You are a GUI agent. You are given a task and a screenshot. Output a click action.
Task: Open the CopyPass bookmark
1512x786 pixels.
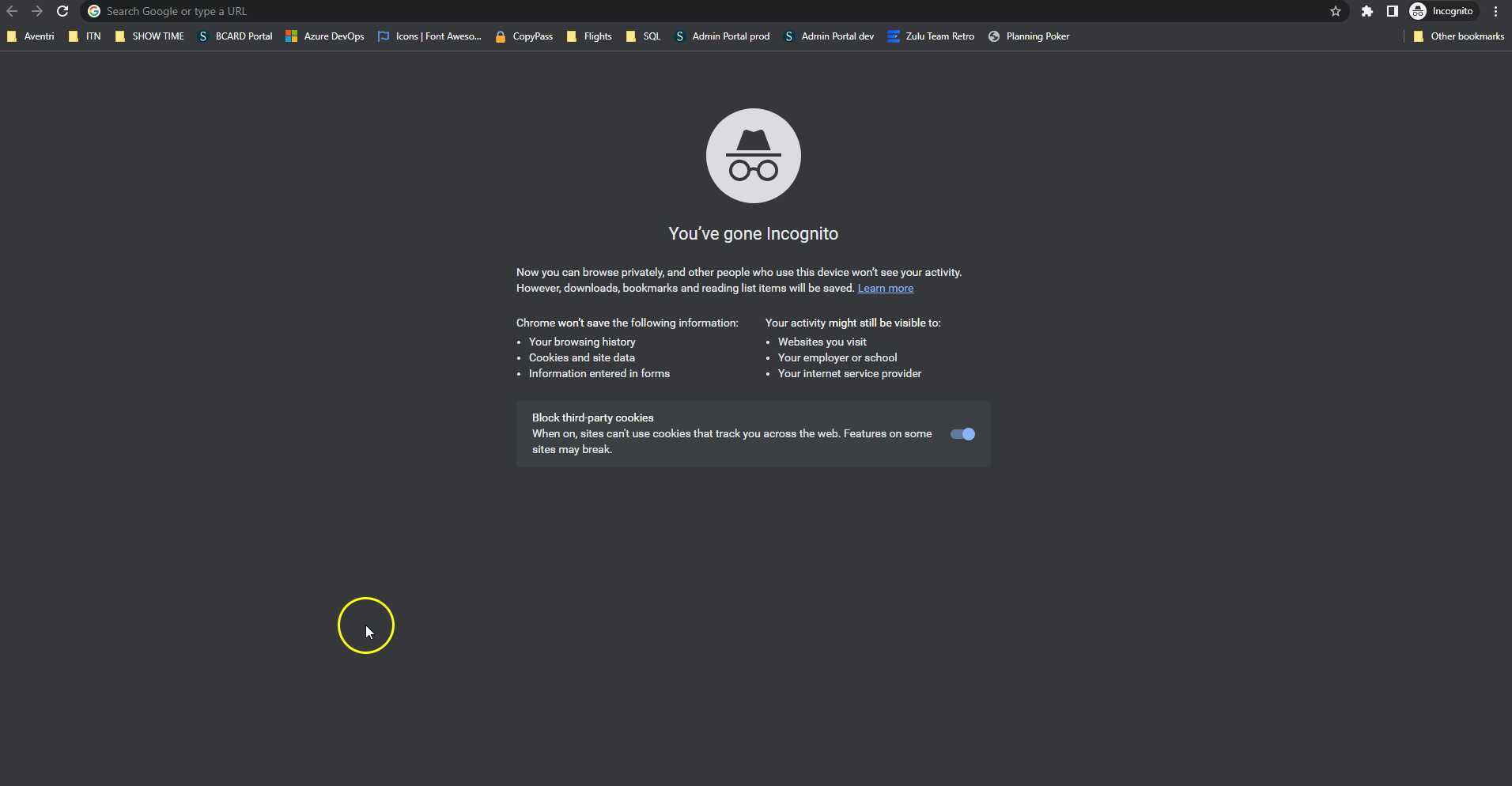(531, 36)
